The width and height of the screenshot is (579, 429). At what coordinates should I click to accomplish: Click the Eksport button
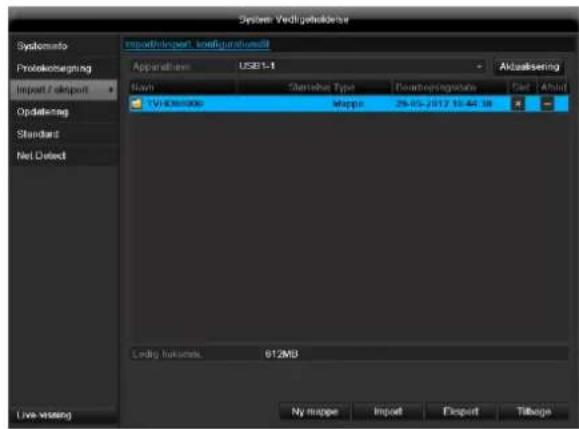(x=460, y=411)
